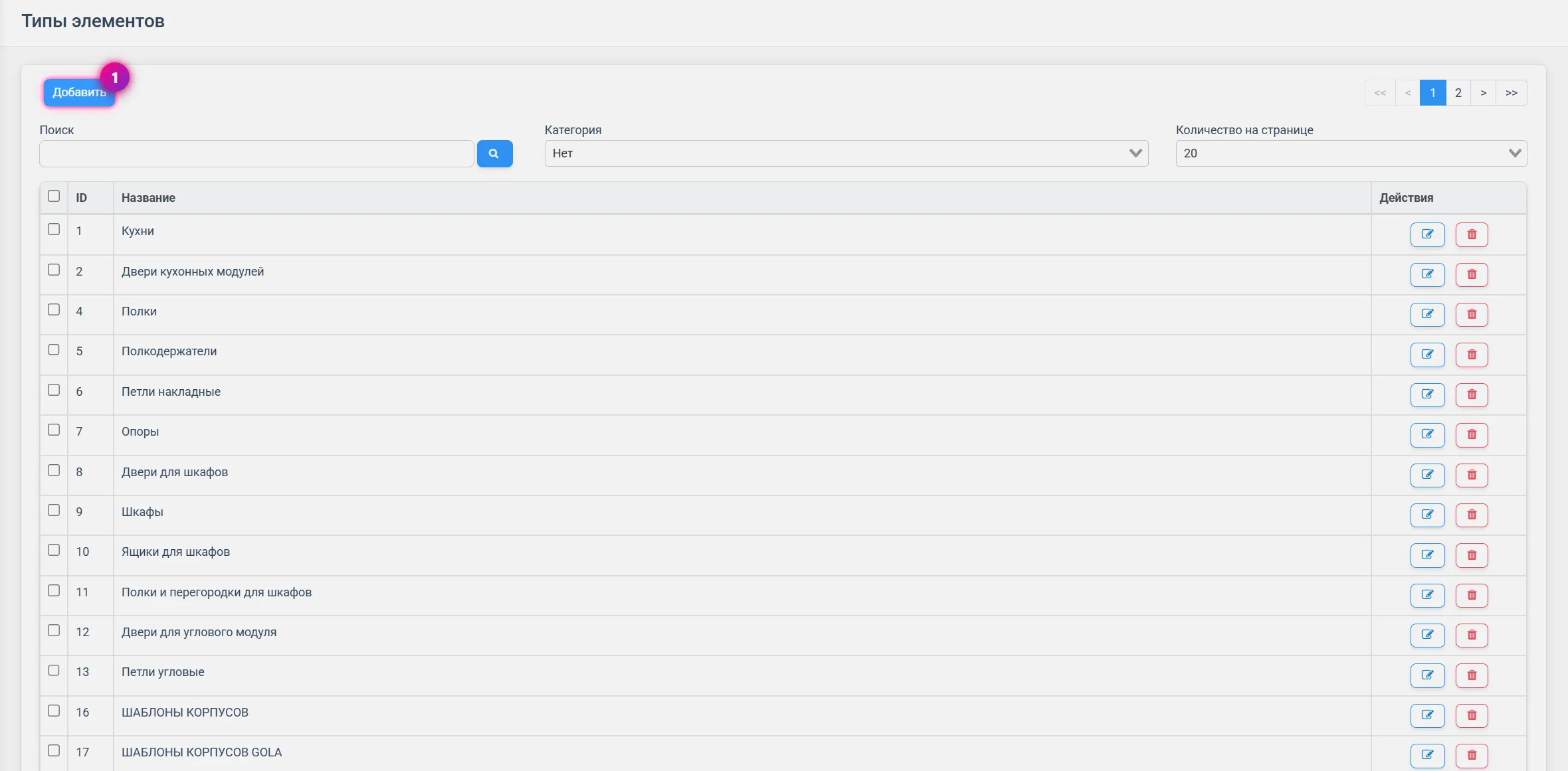Screen dimensions: 1568x771
Task: Click the Типы элементов page heading
Action: pos(93,21)
